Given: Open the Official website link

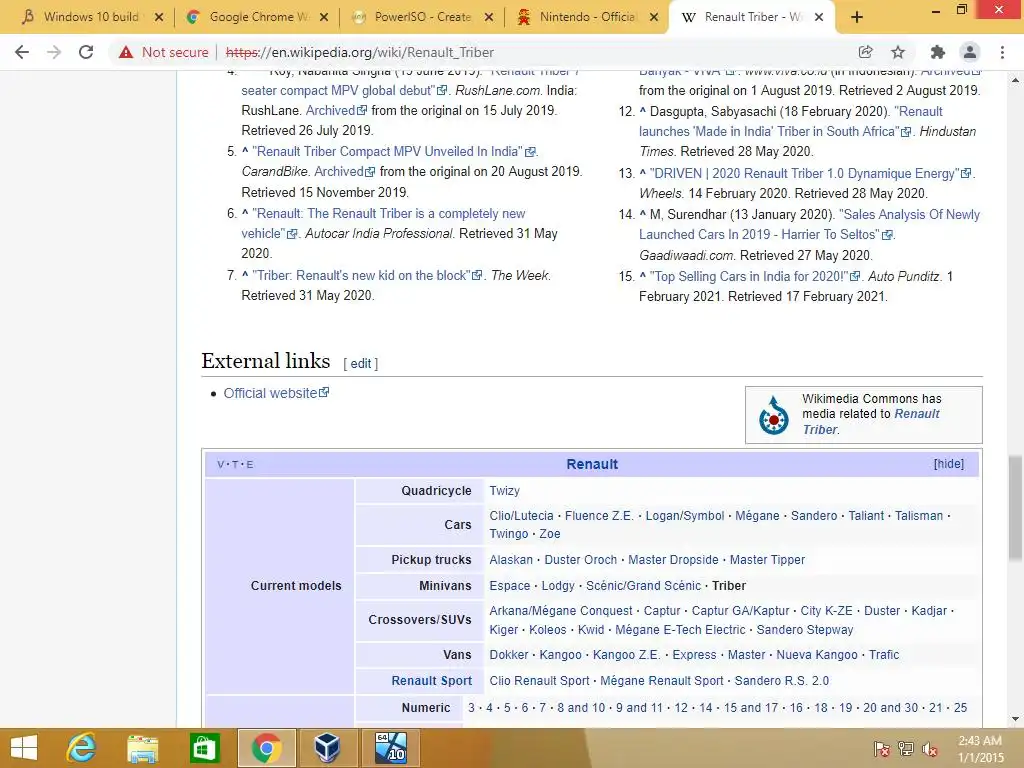Looking at the screenshot, I should click(270, 393).
